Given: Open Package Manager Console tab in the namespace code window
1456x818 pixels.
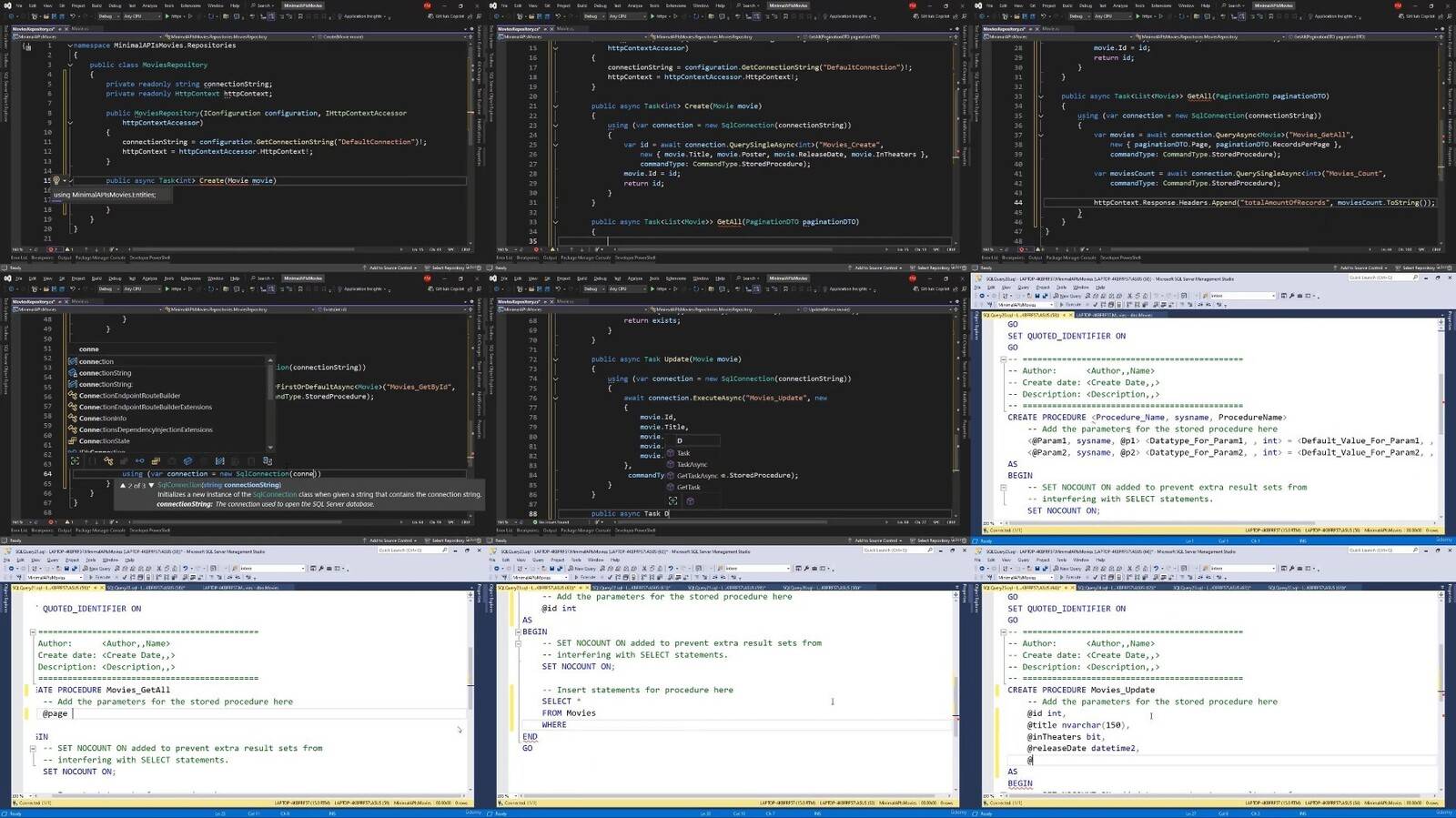Looking at the screenshot, I should coord(100,258).
